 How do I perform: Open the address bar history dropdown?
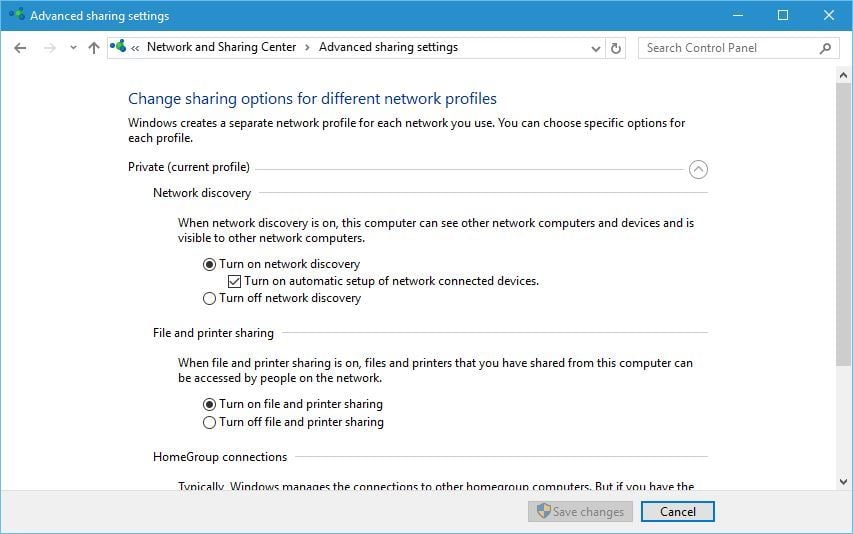point(596,48)
